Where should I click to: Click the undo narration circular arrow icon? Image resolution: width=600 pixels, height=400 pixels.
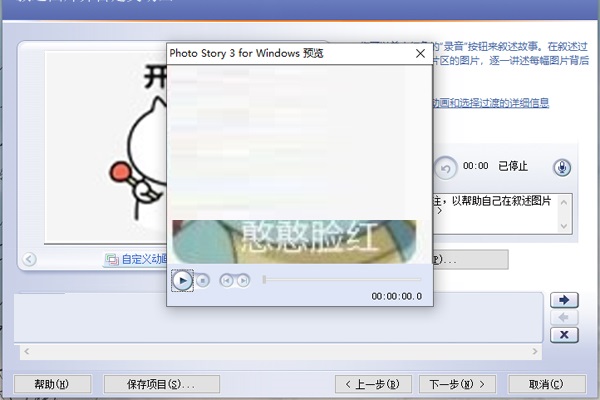[x=445, y=168]
